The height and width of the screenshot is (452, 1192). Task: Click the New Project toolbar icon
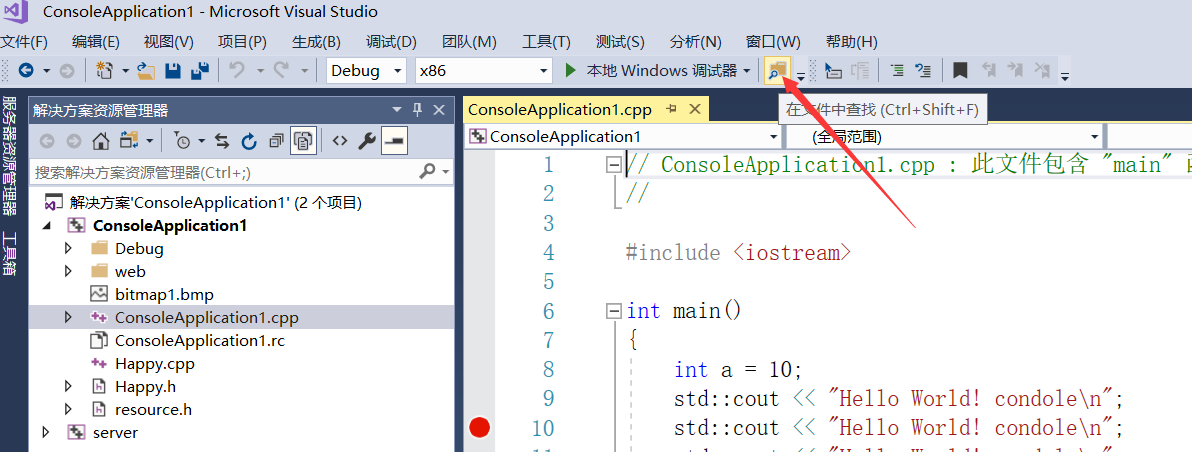point(105,71)
